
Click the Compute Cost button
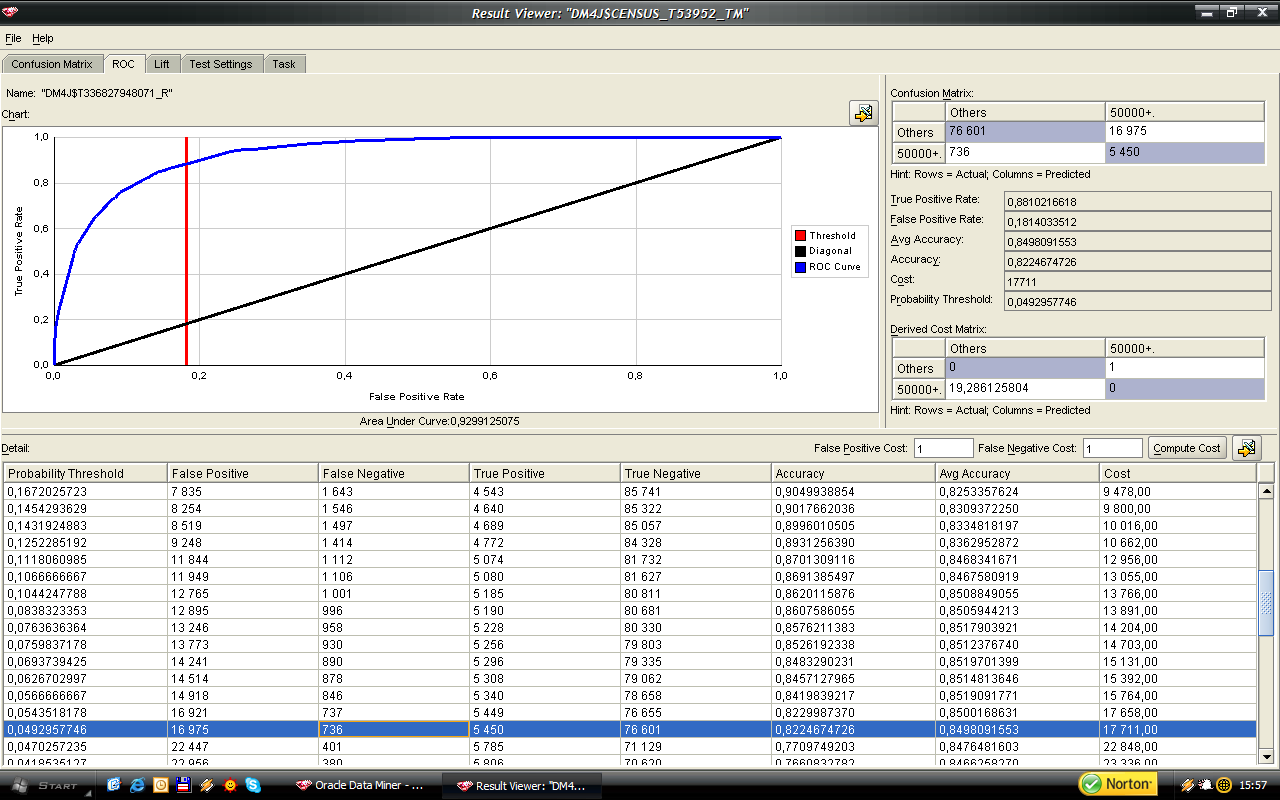point(1187,448)
